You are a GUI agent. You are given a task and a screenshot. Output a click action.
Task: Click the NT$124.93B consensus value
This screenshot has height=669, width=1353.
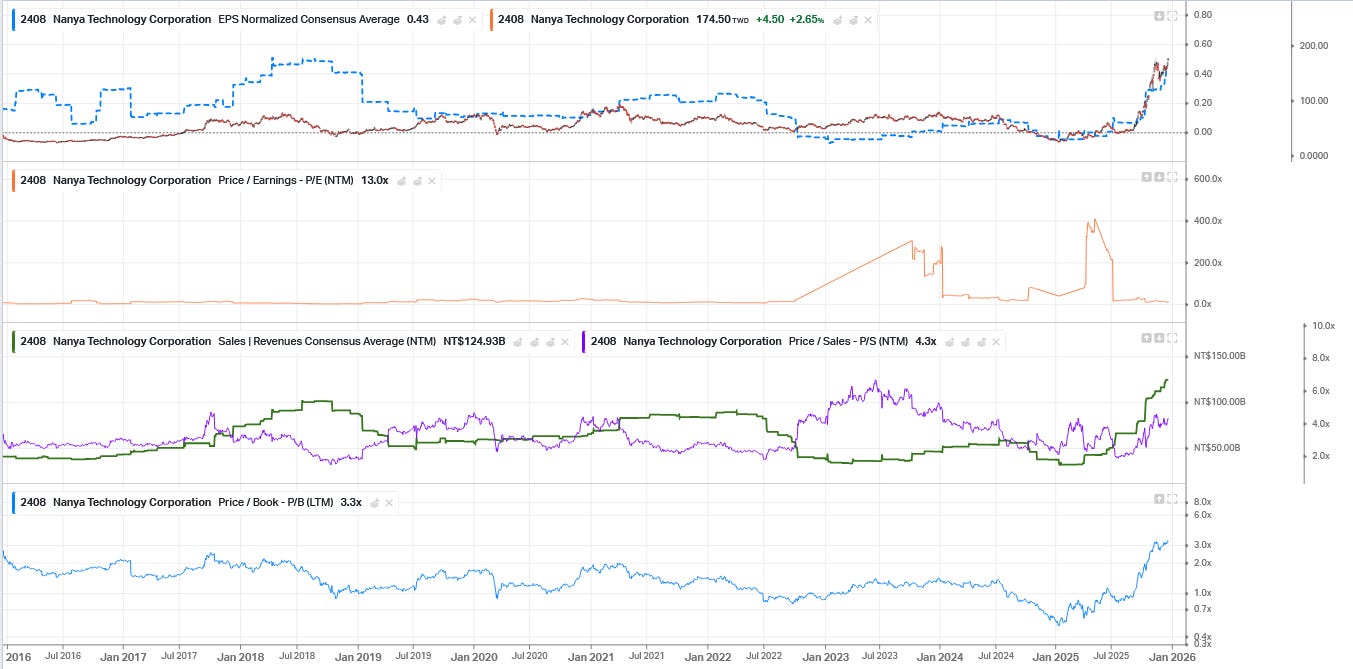point(474,341)
